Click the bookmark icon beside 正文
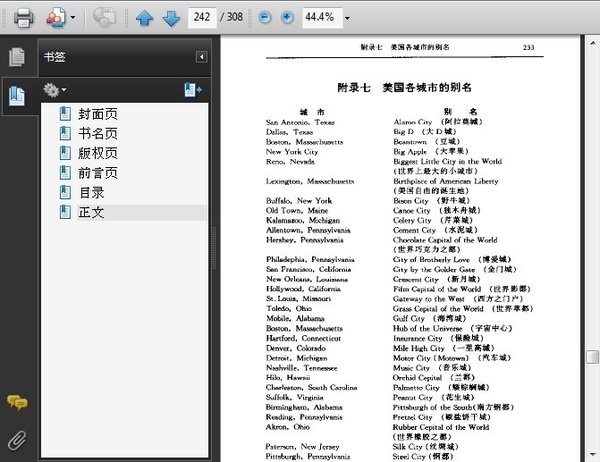 (65, 212)
